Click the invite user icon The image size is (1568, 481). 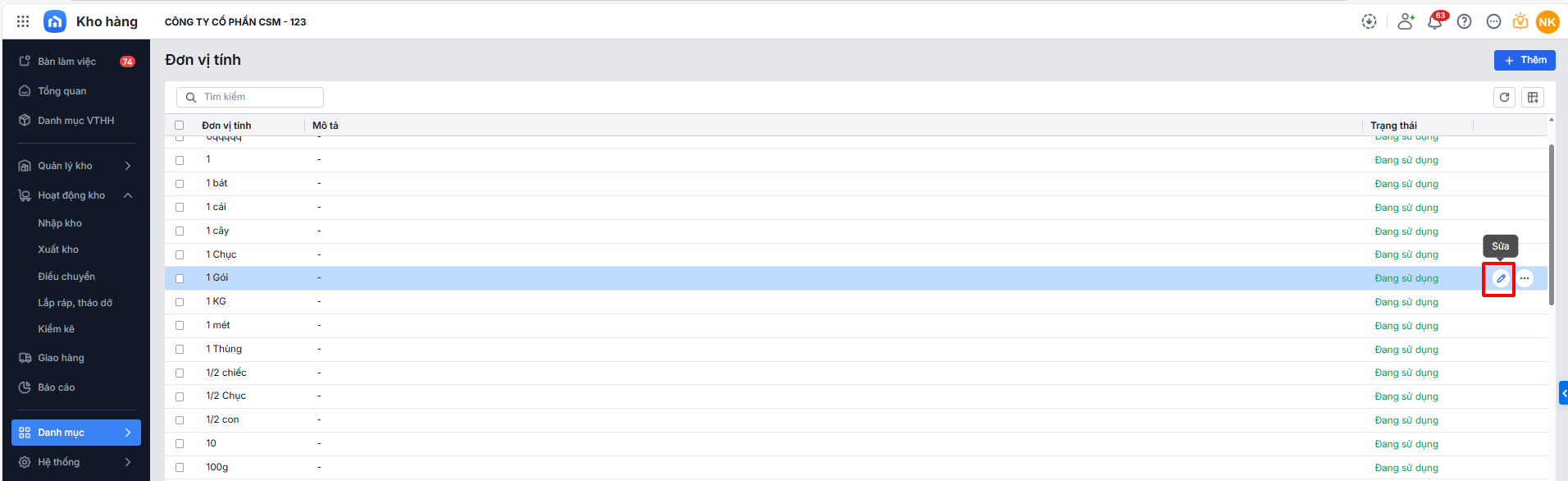(1406, 22)
